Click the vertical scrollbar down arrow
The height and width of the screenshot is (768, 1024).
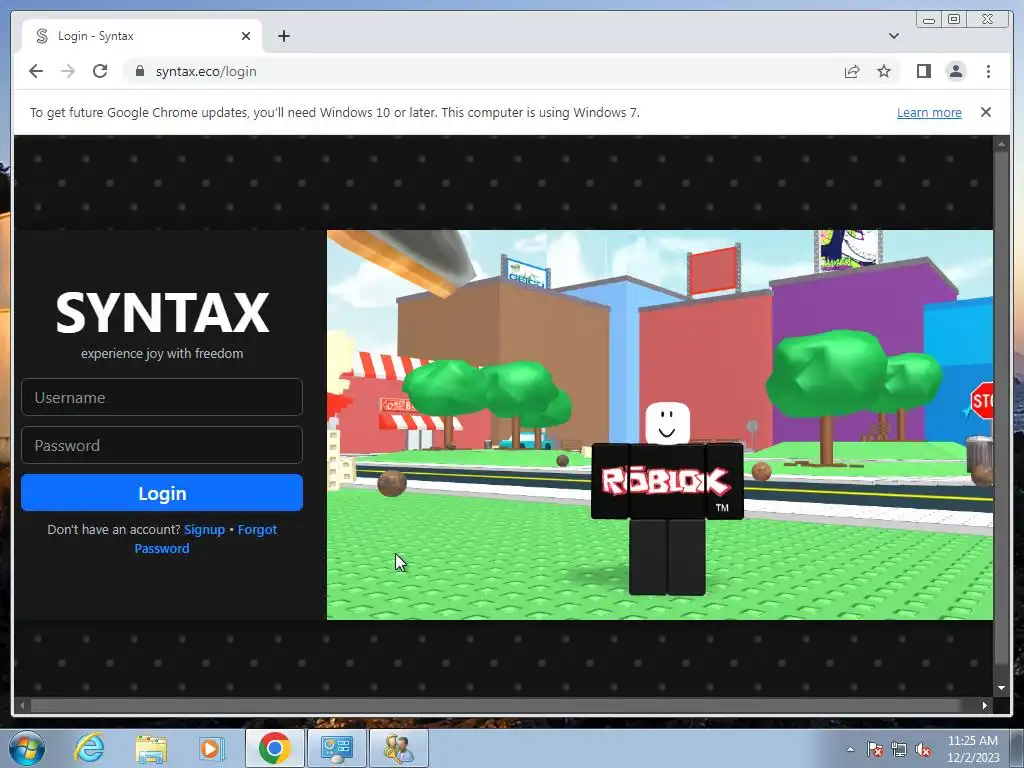pos(1001,688)
